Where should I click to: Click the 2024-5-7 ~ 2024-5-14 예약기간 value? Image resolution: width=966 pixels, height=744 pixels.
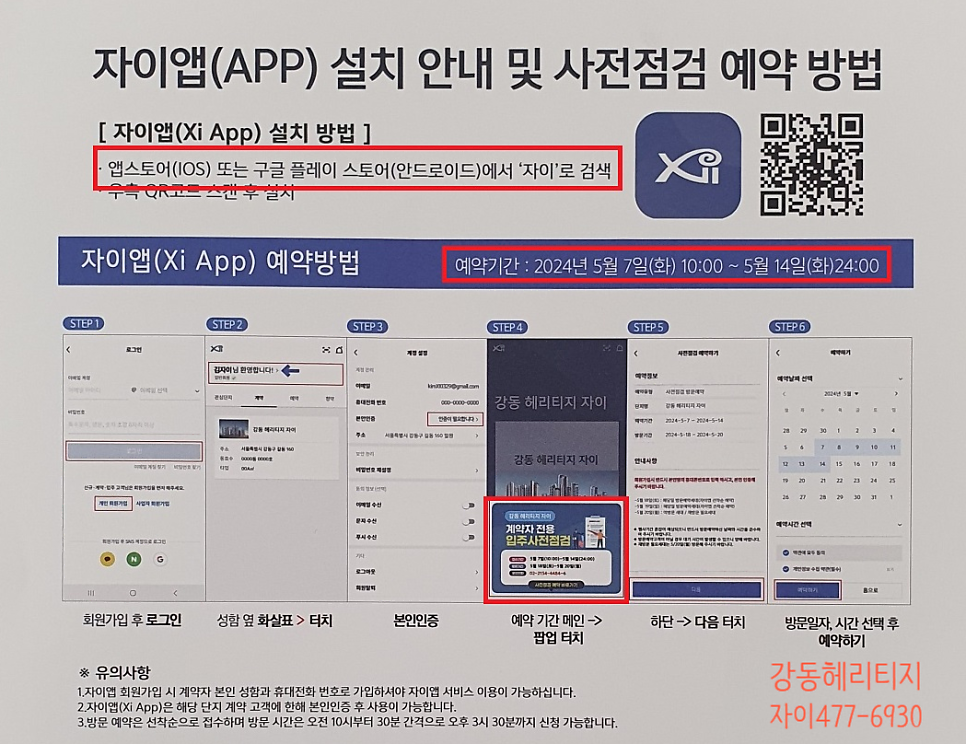694,421
